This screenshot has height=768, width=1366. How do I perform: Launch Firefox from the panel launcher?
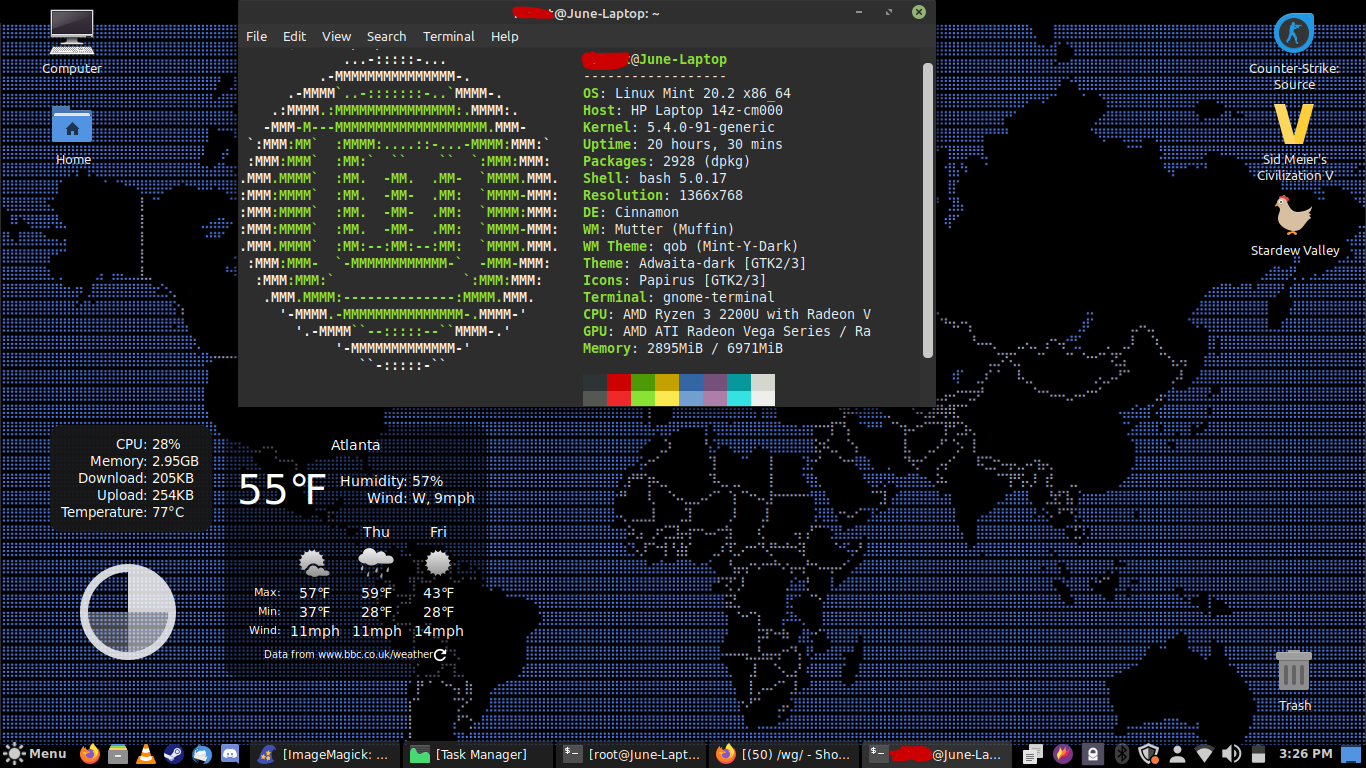(x=90, y=754)
